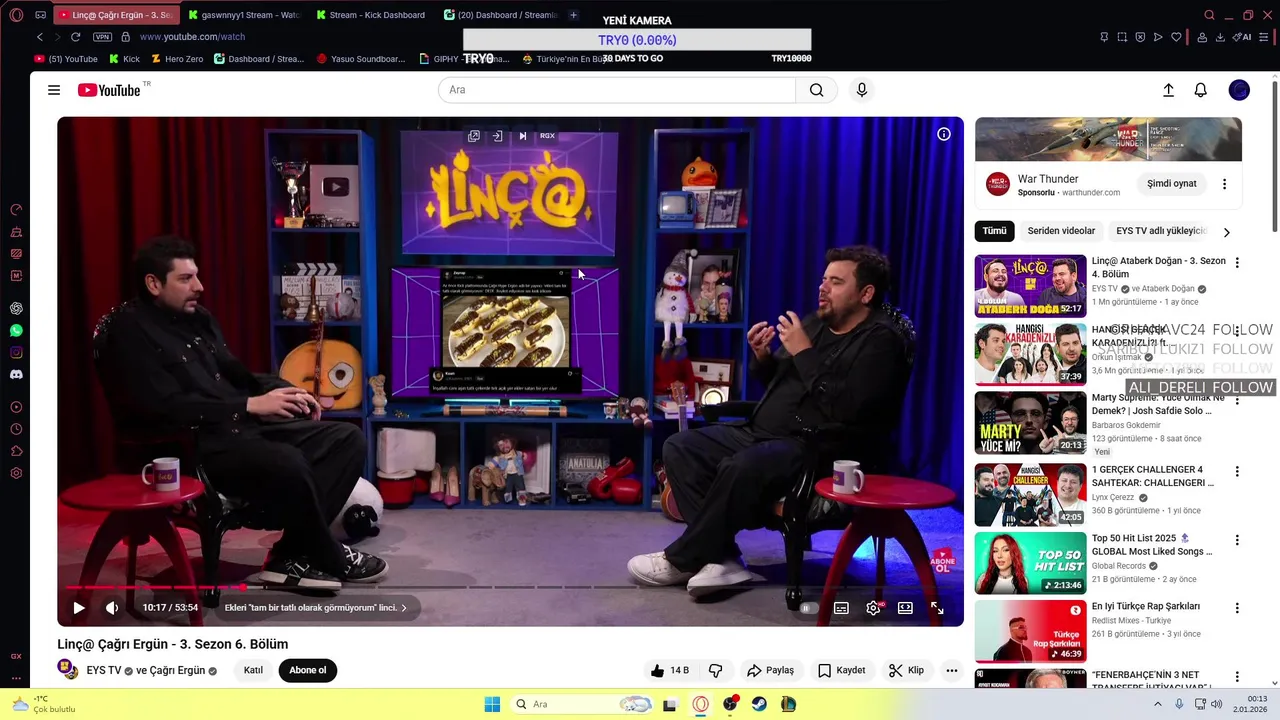Play the video with the play button

tap(79, 607)
